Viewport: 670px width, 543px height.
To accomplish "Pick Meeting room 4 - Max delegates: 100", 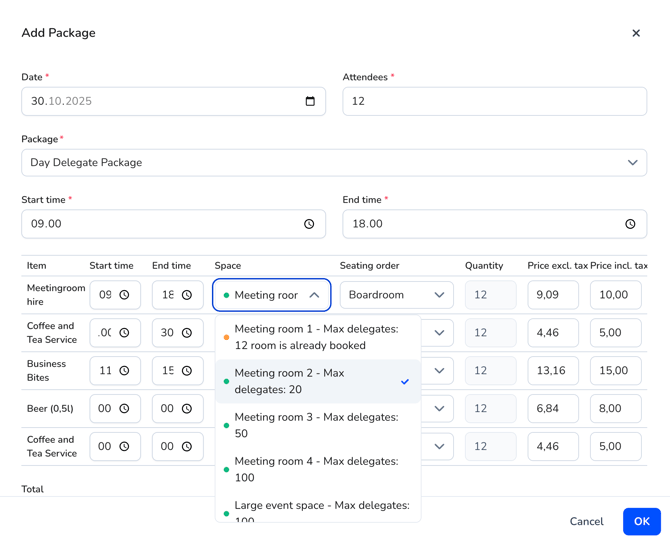I will [x=318, y=469].
